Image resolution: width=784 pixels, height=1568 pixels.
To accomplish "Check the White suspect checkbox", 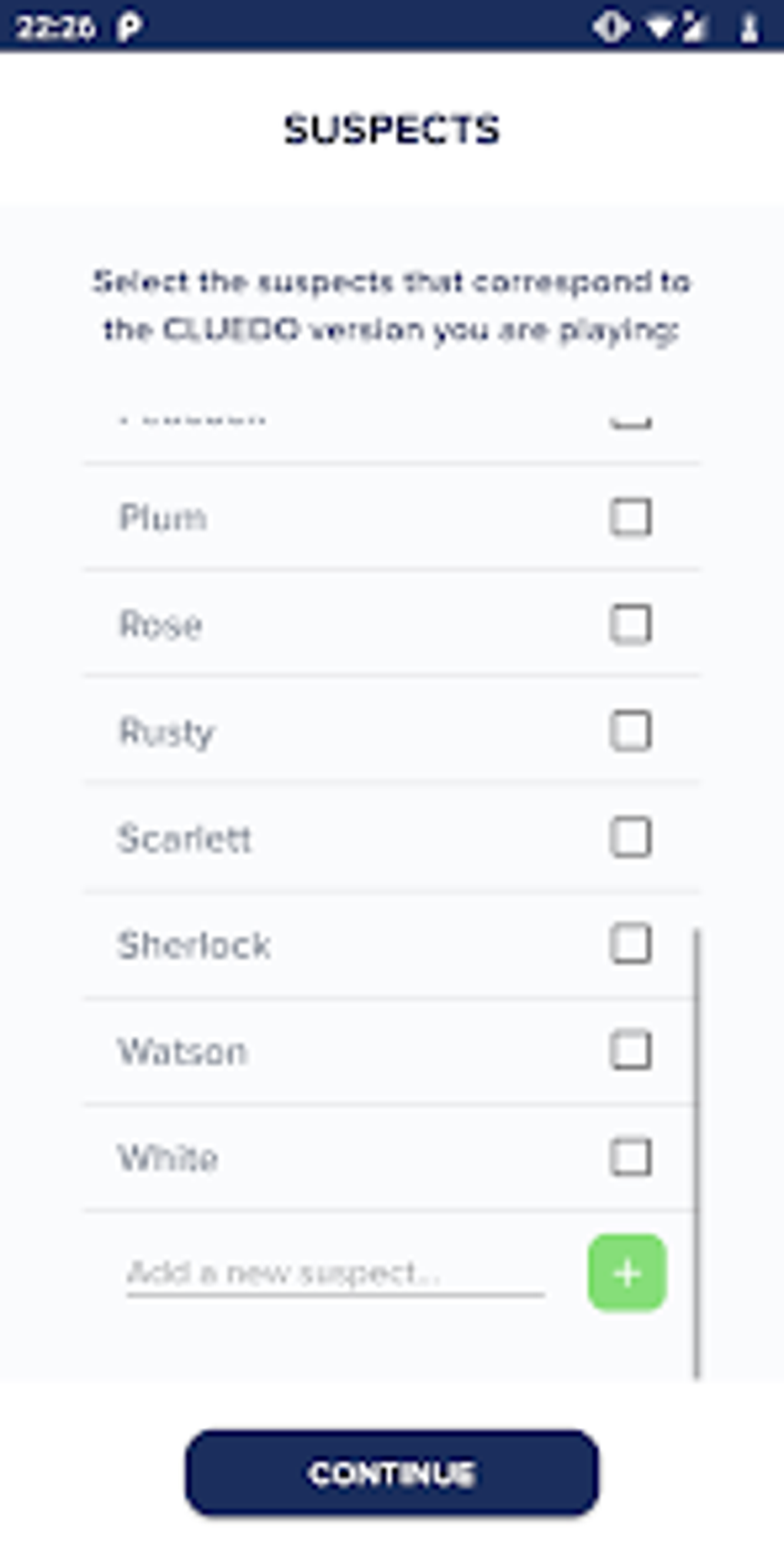I will coord(630,1158).
